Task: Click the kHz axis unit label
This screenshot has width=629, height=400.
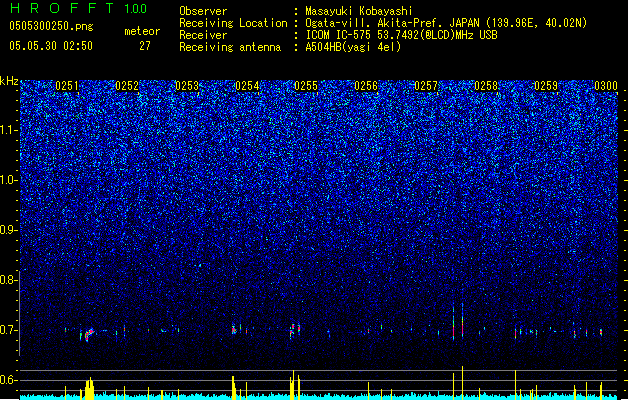Action: (x=9, y=81)
